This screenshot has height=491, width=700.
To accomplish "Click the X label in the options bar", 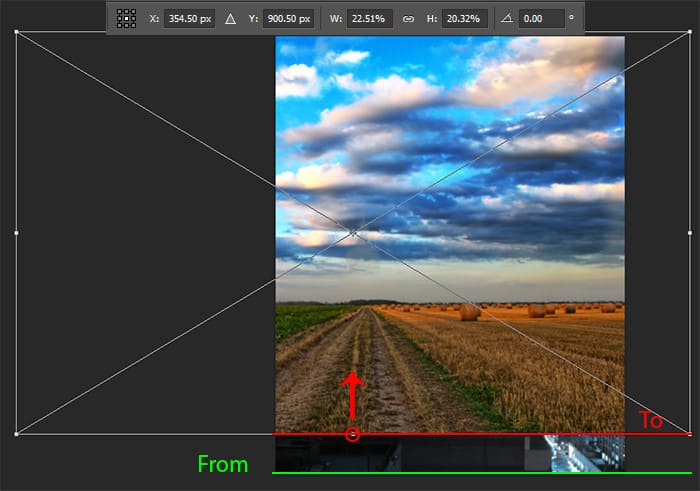I will pyautogui.click(x=154, y=18).
